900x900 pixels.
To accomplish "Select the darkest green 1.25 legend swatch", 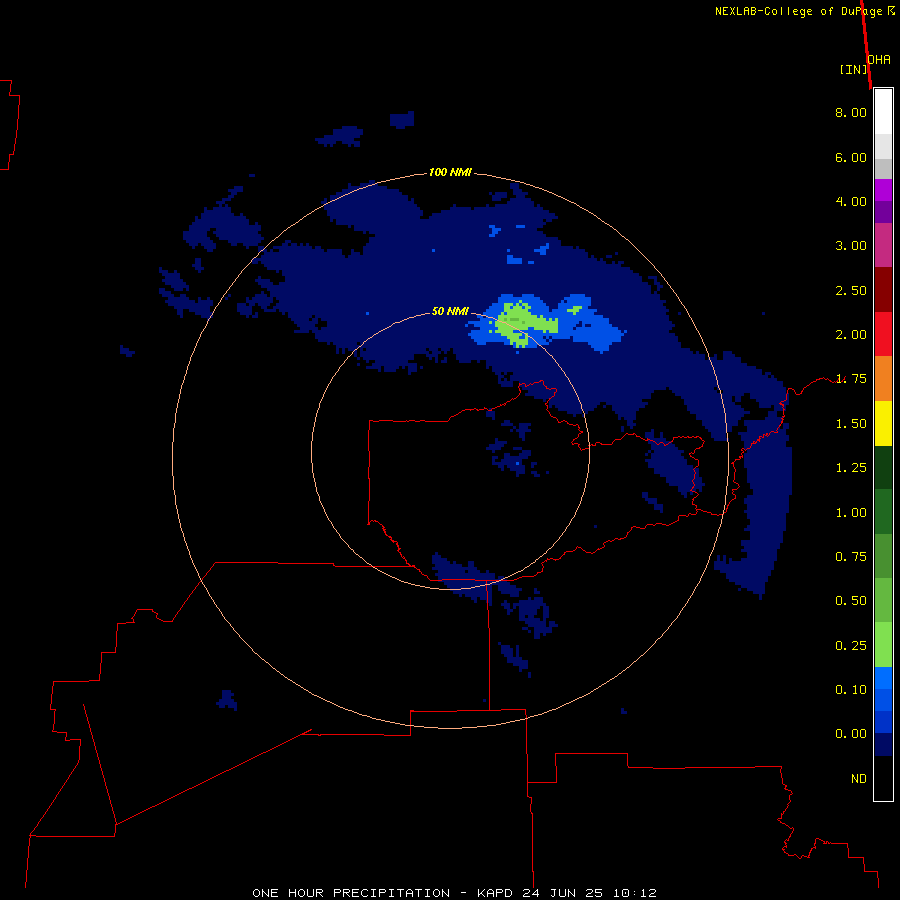I will pyautogui.click(x=883, y=468).
